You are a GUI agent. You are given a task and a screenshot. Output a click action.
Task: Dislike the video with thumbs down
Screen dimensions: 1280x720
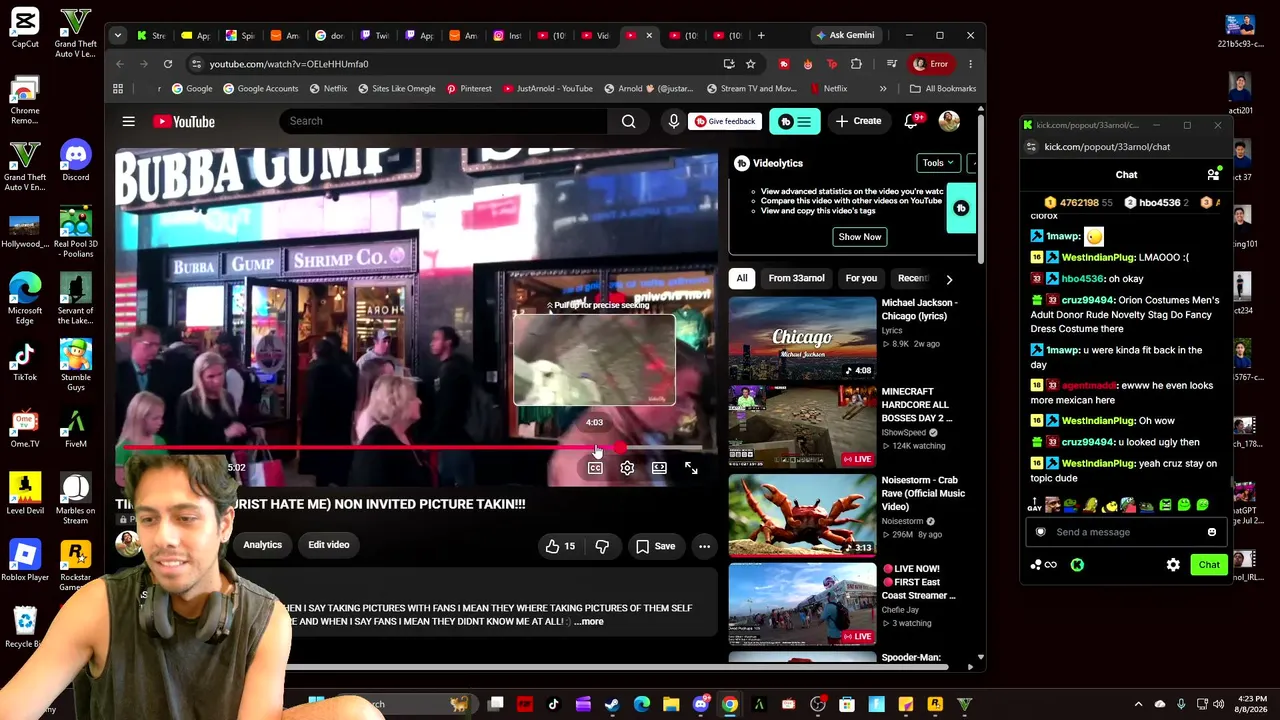(602, 546)
